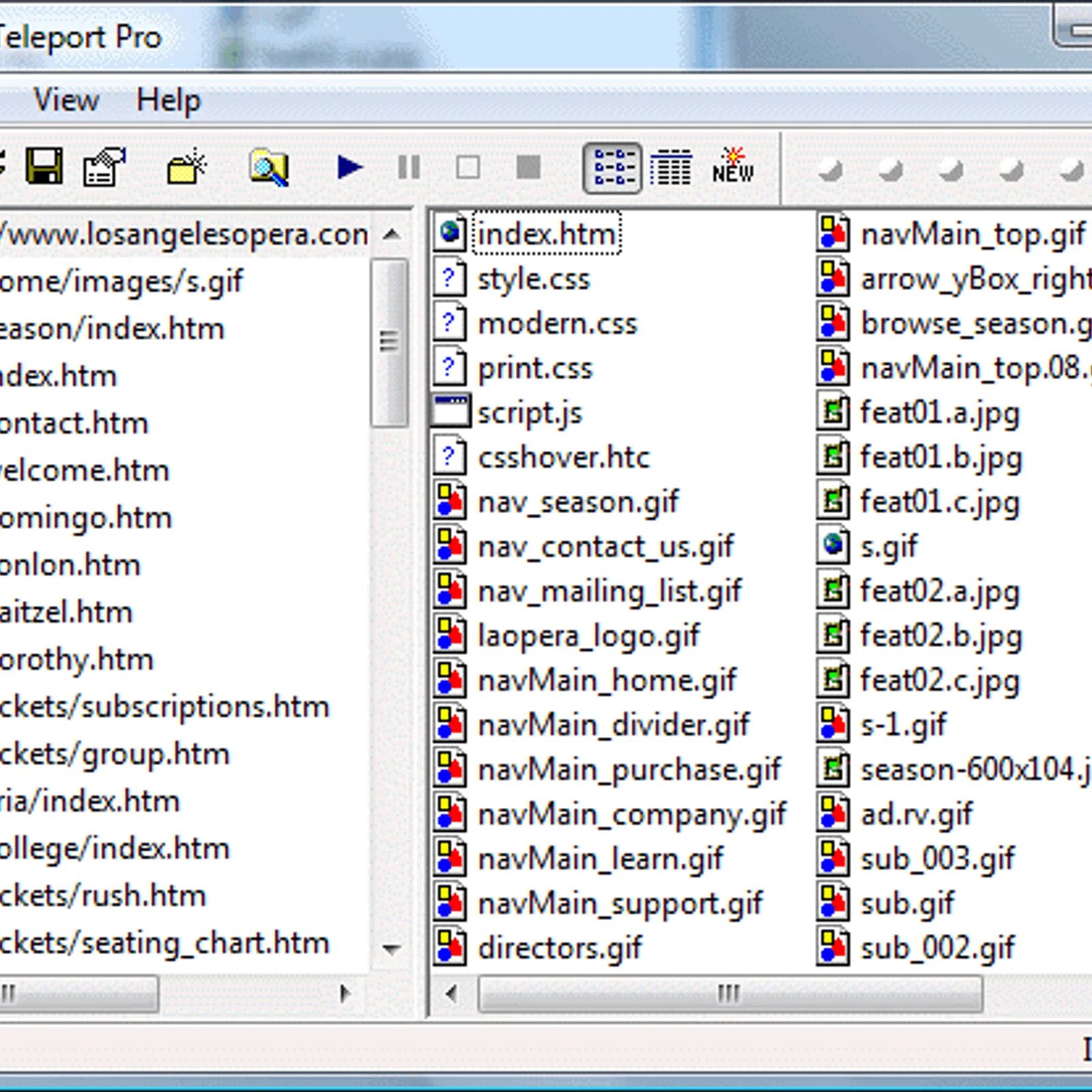Screen dimensions: 1092x1092
Task: Click the NEW files toolbar icon
Action: (733, 166)
